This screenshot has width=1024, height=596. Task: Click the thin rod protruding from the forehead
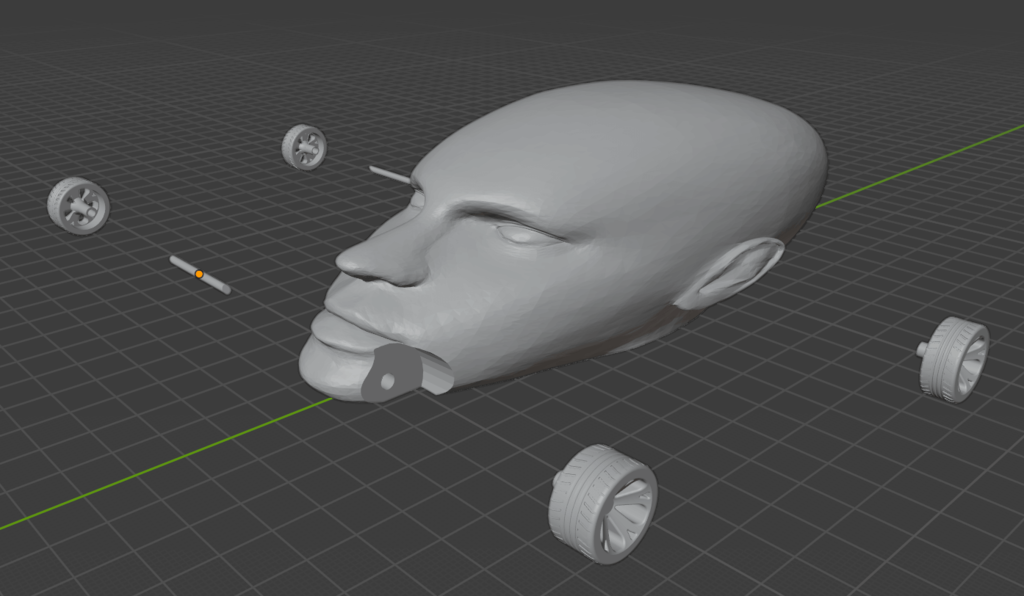(x=390, y=172)
